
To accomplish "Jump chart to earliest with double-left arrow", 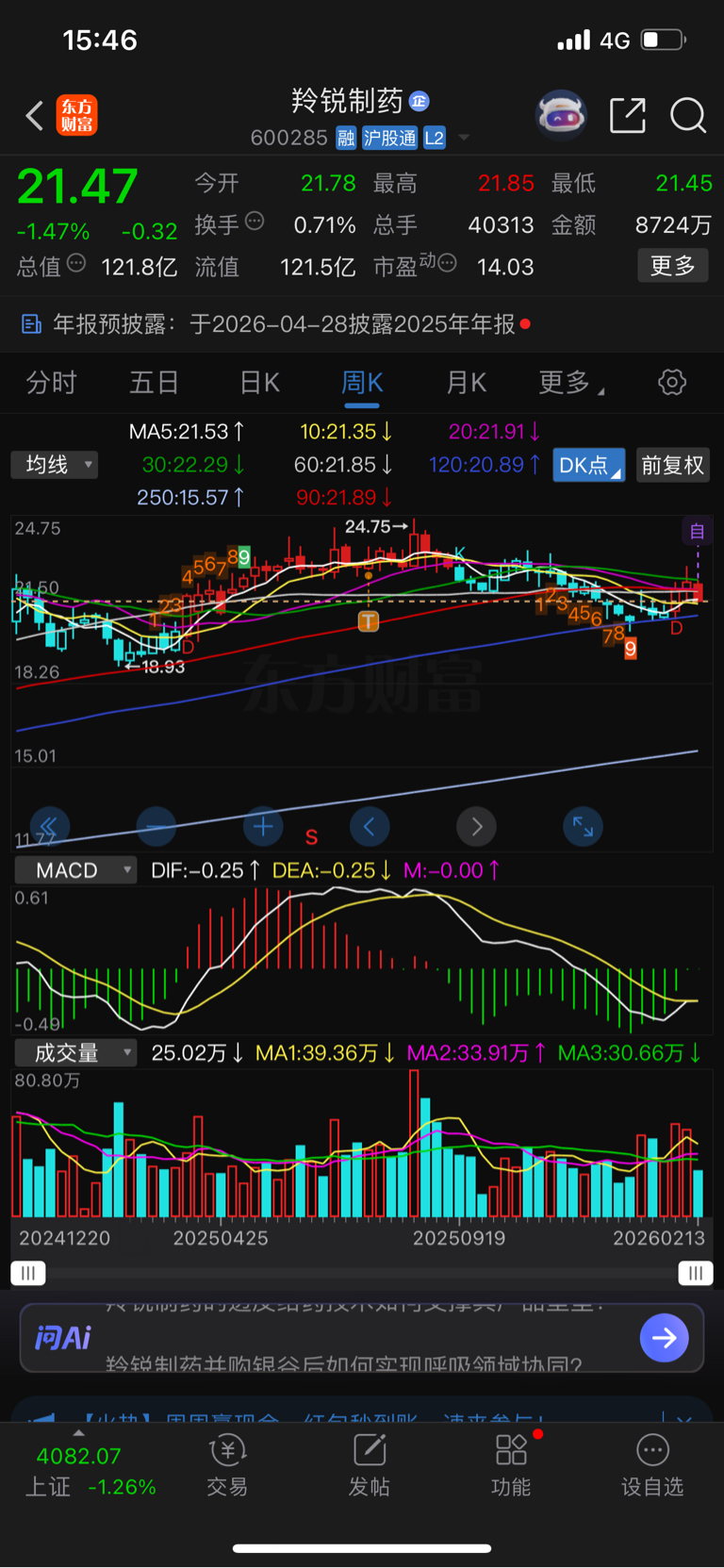I will click(49, 827).
